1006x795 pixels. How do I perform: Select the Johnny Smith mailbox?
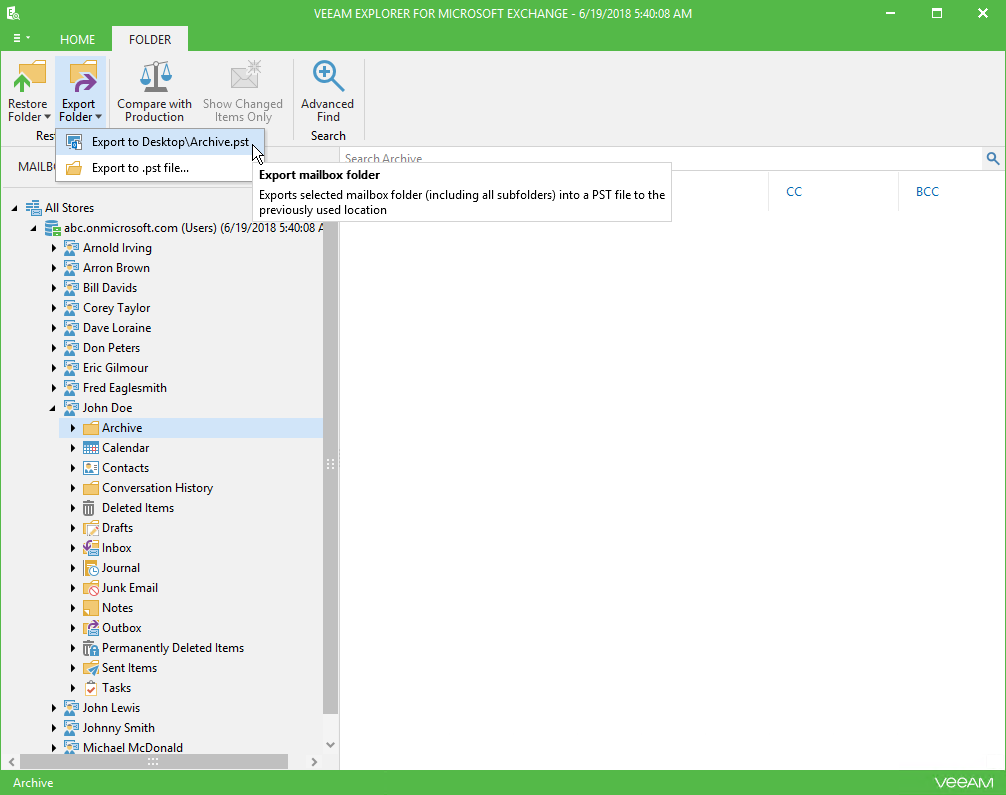[x=119, y=728]
